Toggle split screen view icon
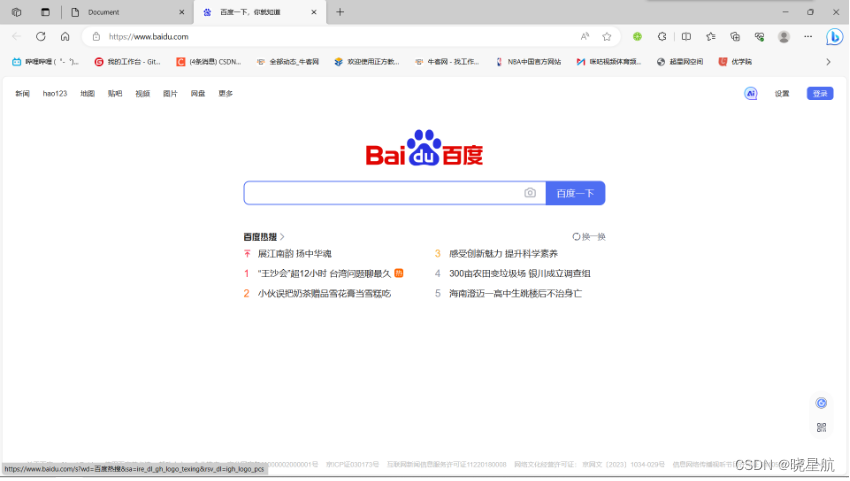Viewport: 850px width, 481px height. tap(686, 36)
